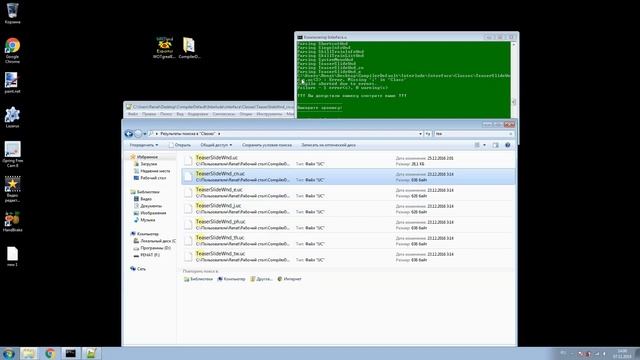Go forward in the Explorer window

(138, 133)
